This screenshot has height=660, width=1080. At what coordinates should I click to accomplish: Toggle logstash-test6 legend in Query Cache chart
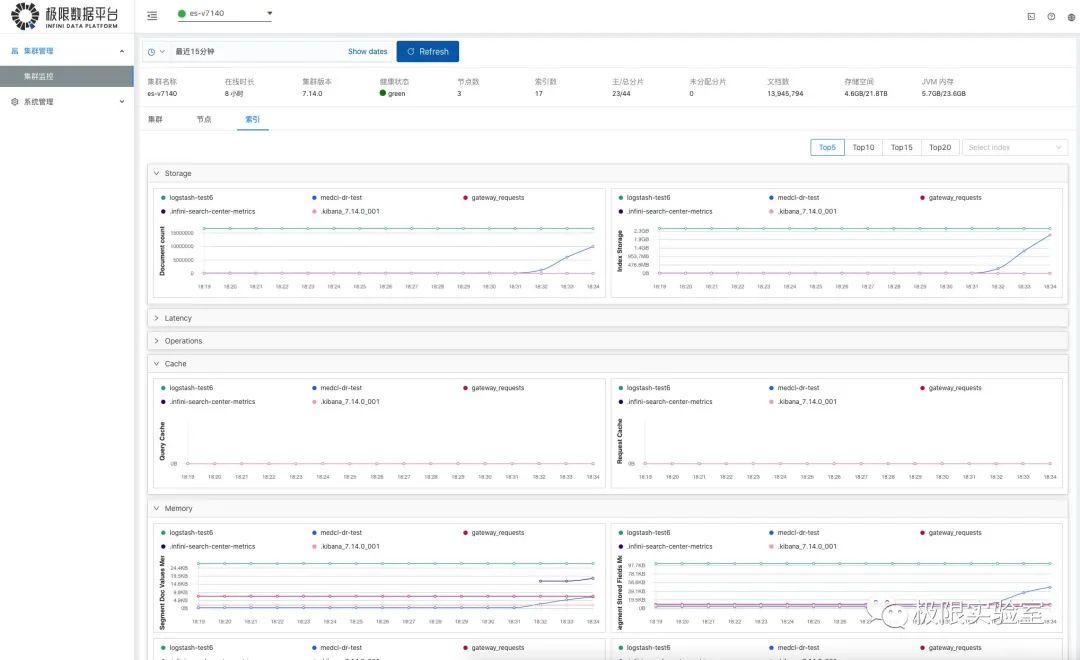coord(187,388)
